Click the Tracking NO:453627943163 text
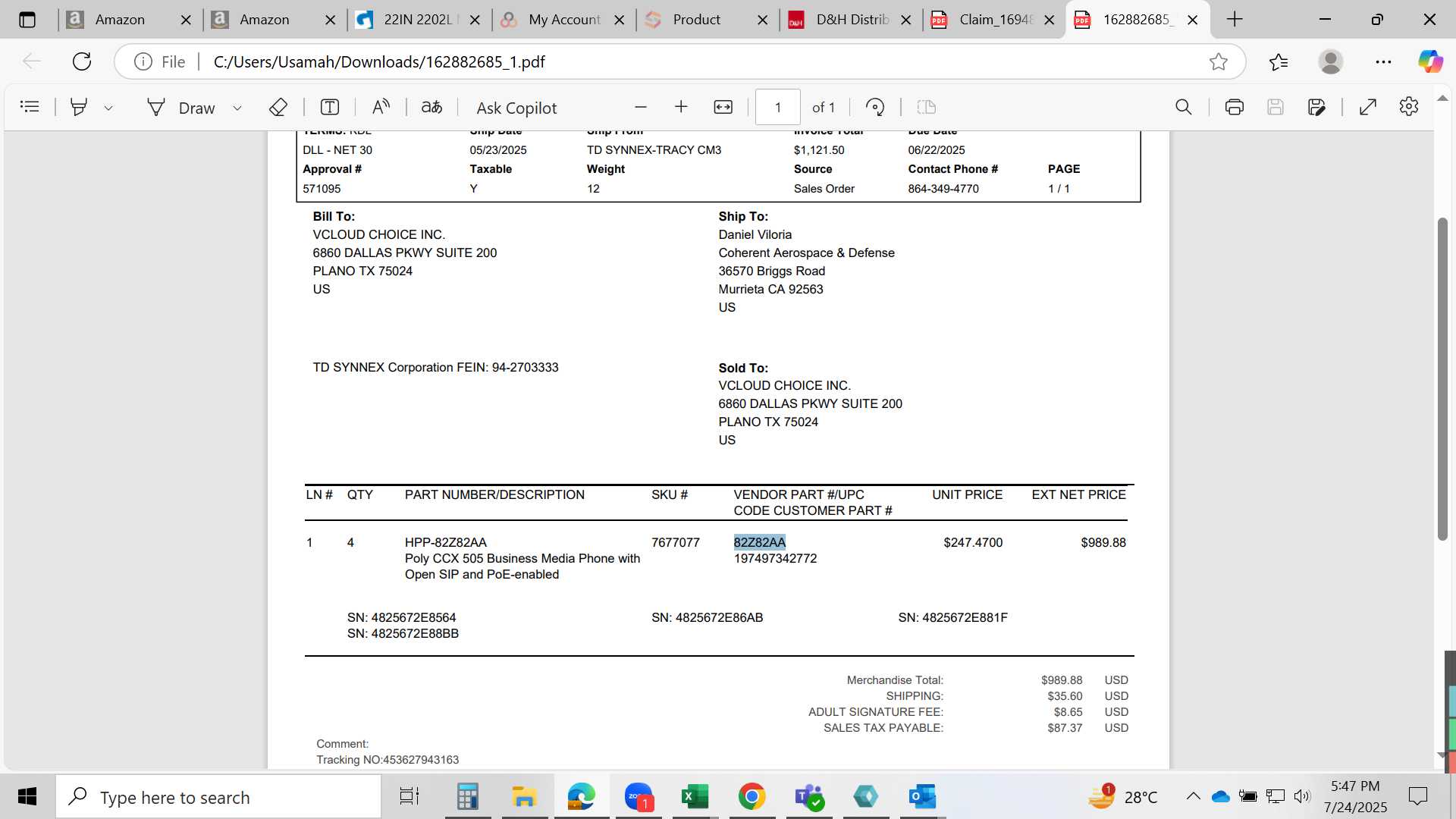This screenshot has height=819, width=1456. [x=388, y=759]
